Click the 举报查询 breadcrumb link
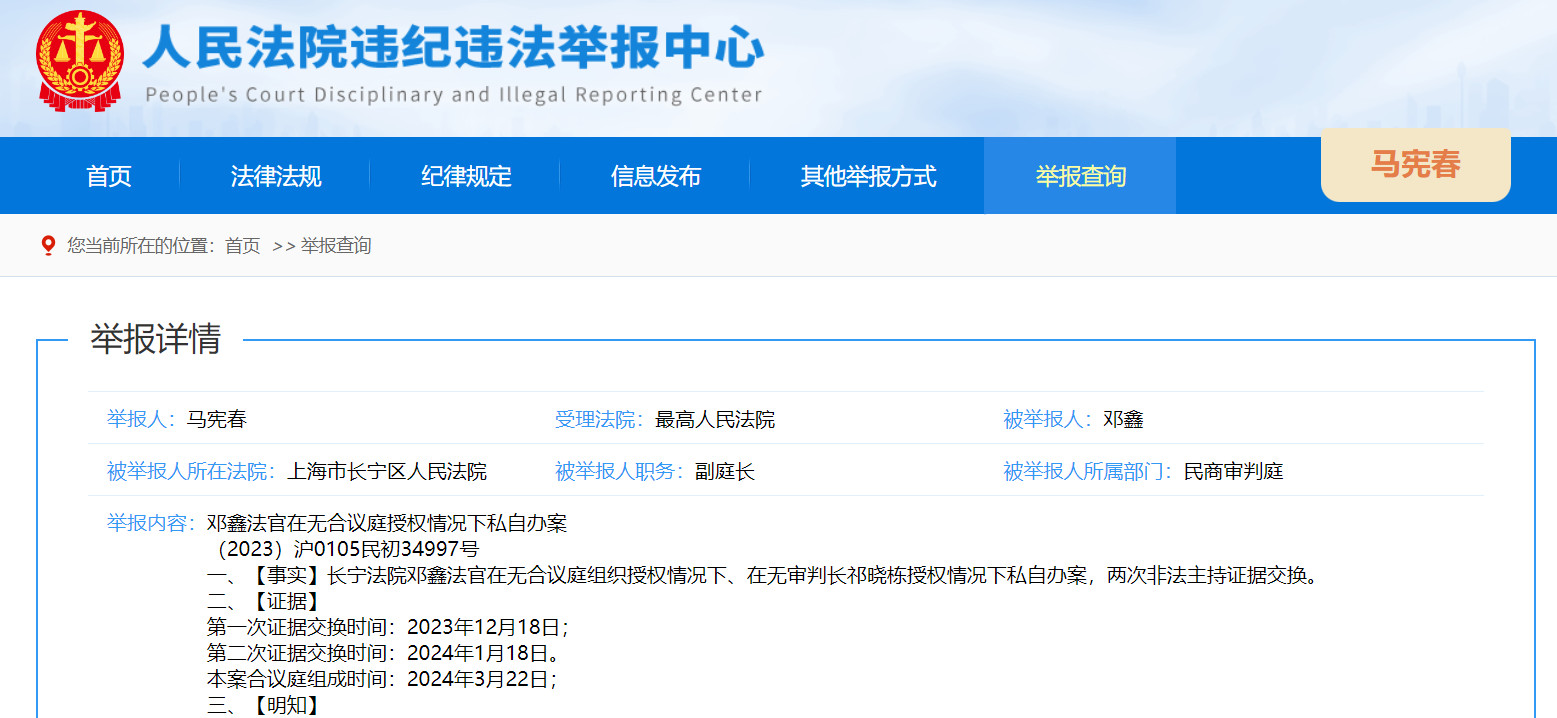Screen dimensions: 1557x718 coord(336,245)
